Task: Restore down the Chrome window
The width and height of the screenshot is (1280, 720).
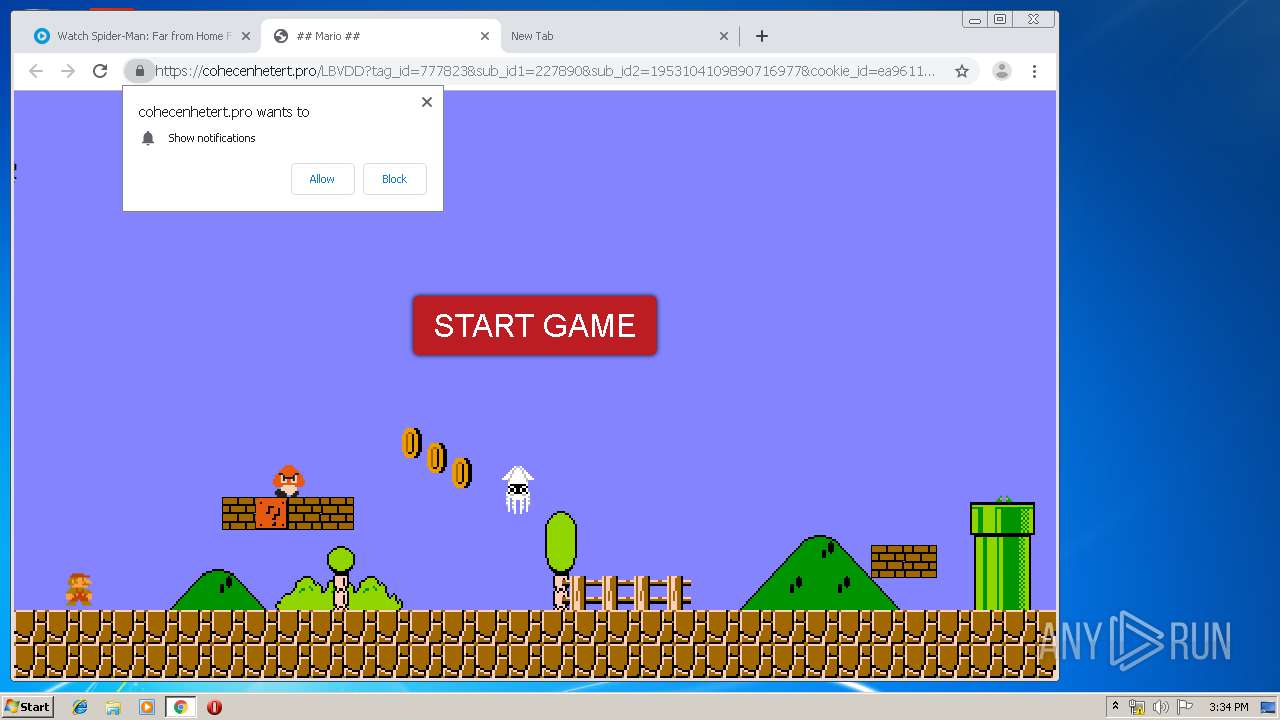Action: [x=1000, y=20]
